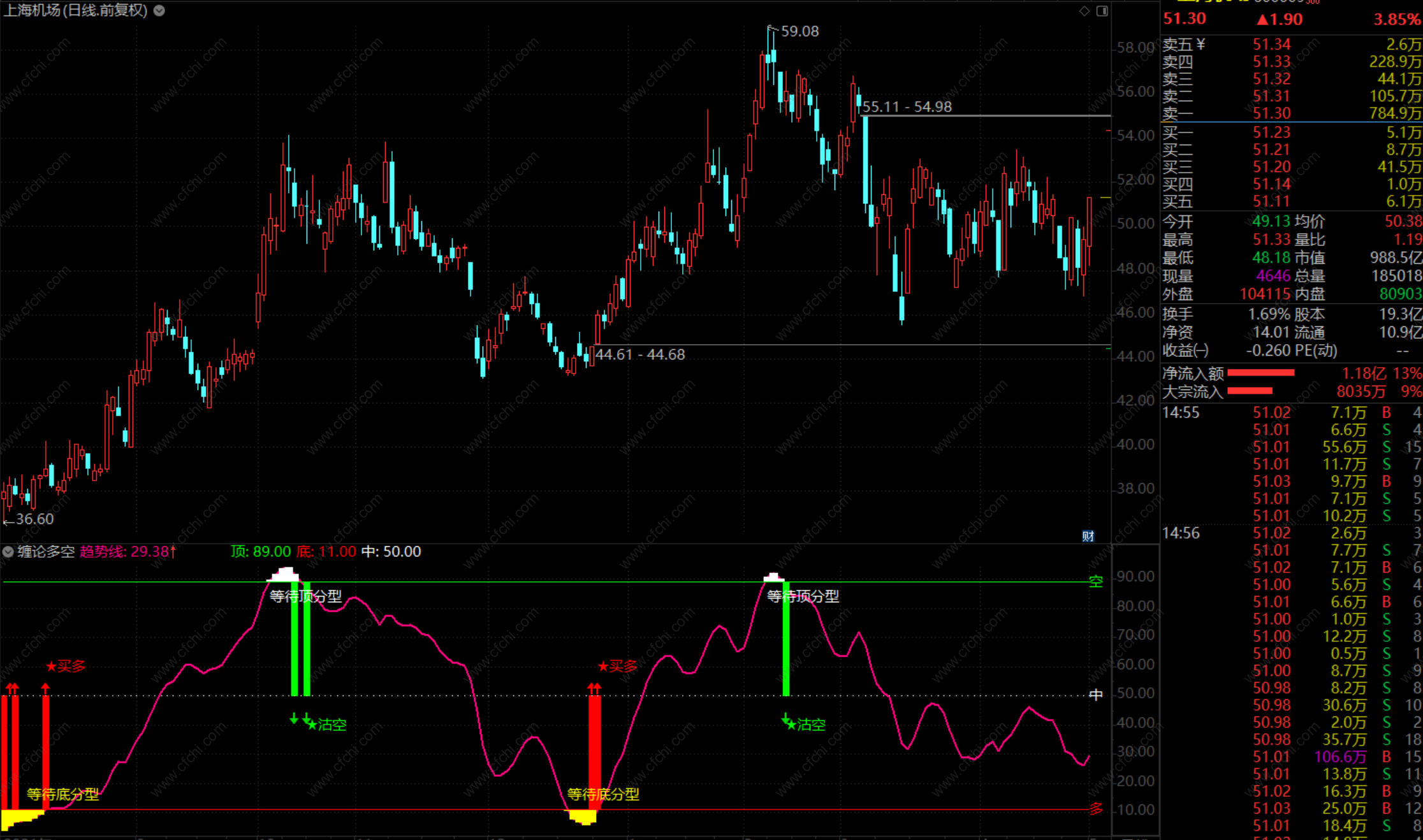
Task: Select the 买一 price 51.23
Action: pos(1271,133)
